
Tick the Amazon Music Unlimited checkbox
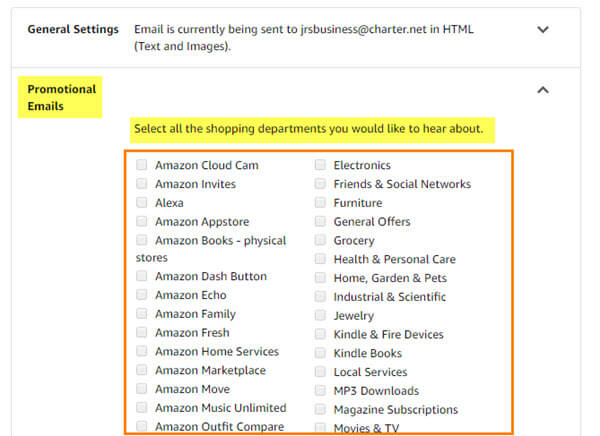coord(142,408)
